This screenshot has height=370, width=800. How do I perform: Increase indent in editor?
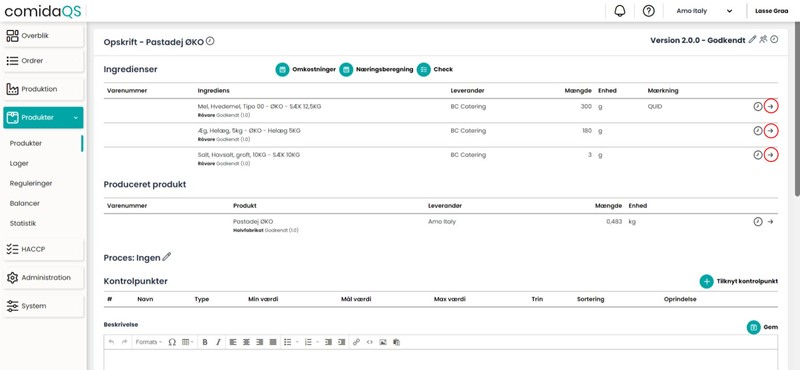tap(341, 342)
